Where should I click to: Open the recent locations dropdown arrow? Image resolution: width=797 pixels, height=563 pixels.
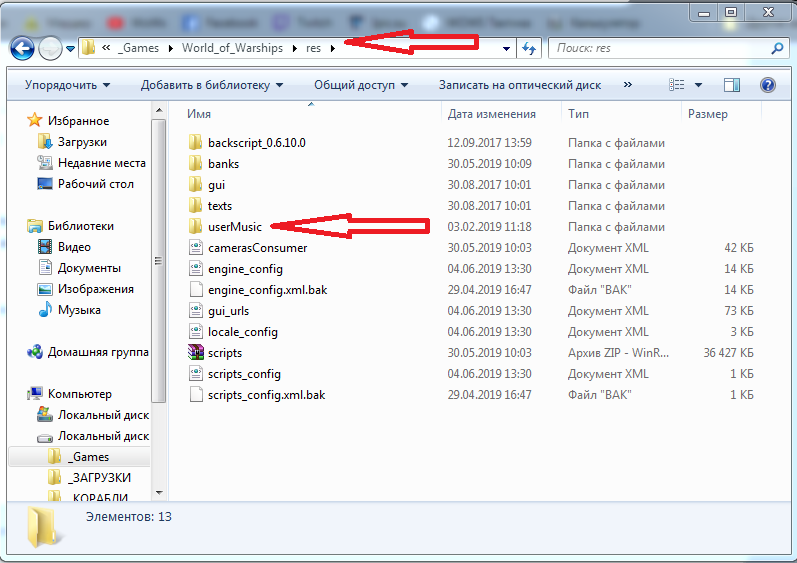pos(71,49)
